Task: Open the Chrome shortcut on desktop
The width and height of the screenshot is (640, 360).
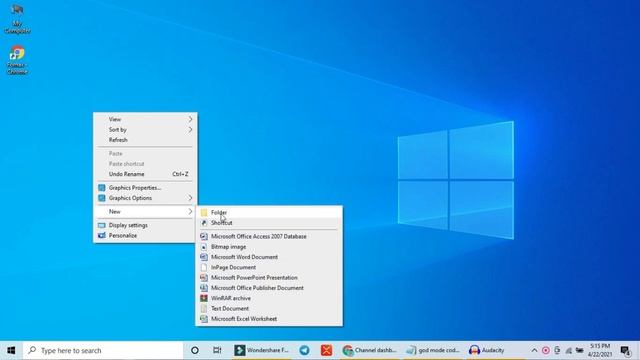Action: tap(17, 60)
